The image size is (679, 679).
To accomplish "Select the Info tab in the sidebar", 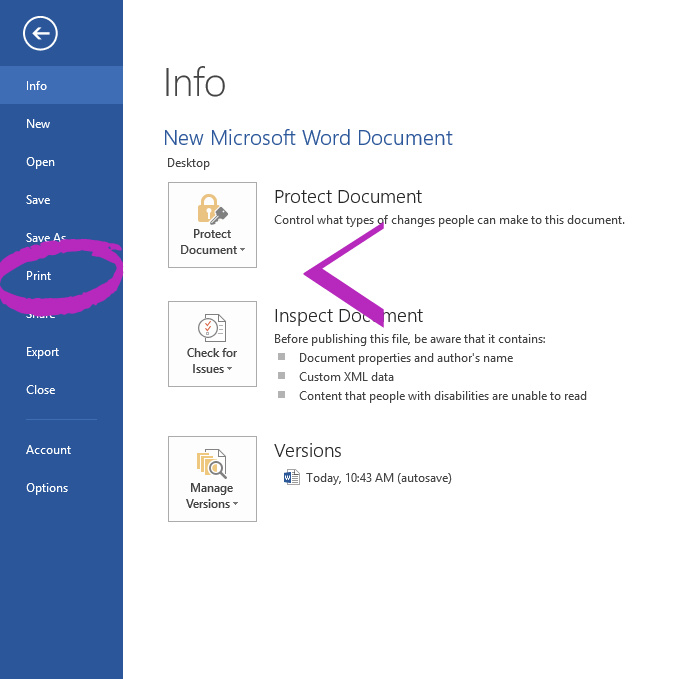I will click(x=37, y=86).
